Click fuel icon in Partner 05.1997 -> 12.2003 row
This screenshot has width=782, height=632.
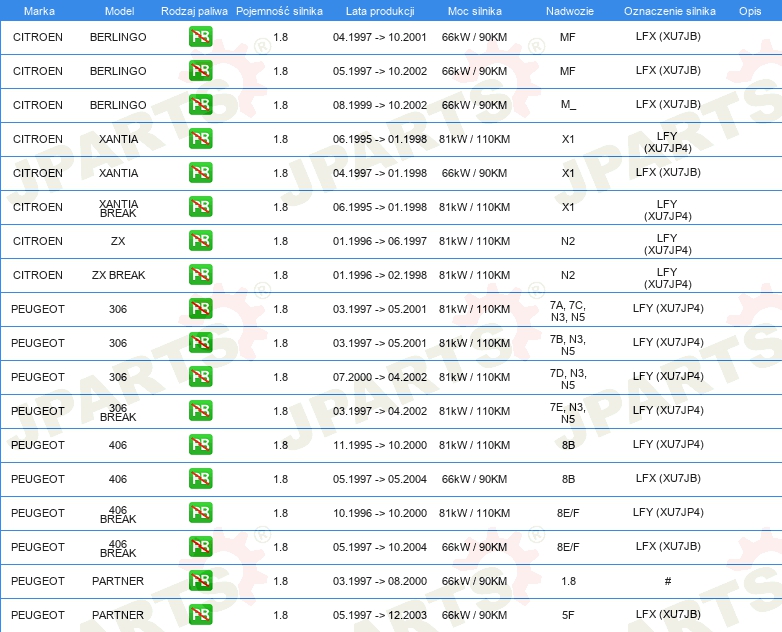click(x=200, y=614)
